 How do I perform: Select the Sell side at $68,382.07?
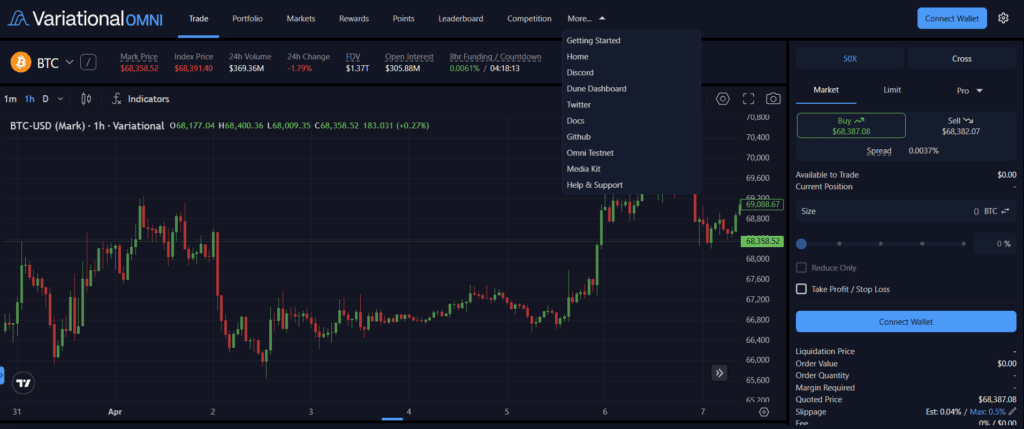click(961, 125)
